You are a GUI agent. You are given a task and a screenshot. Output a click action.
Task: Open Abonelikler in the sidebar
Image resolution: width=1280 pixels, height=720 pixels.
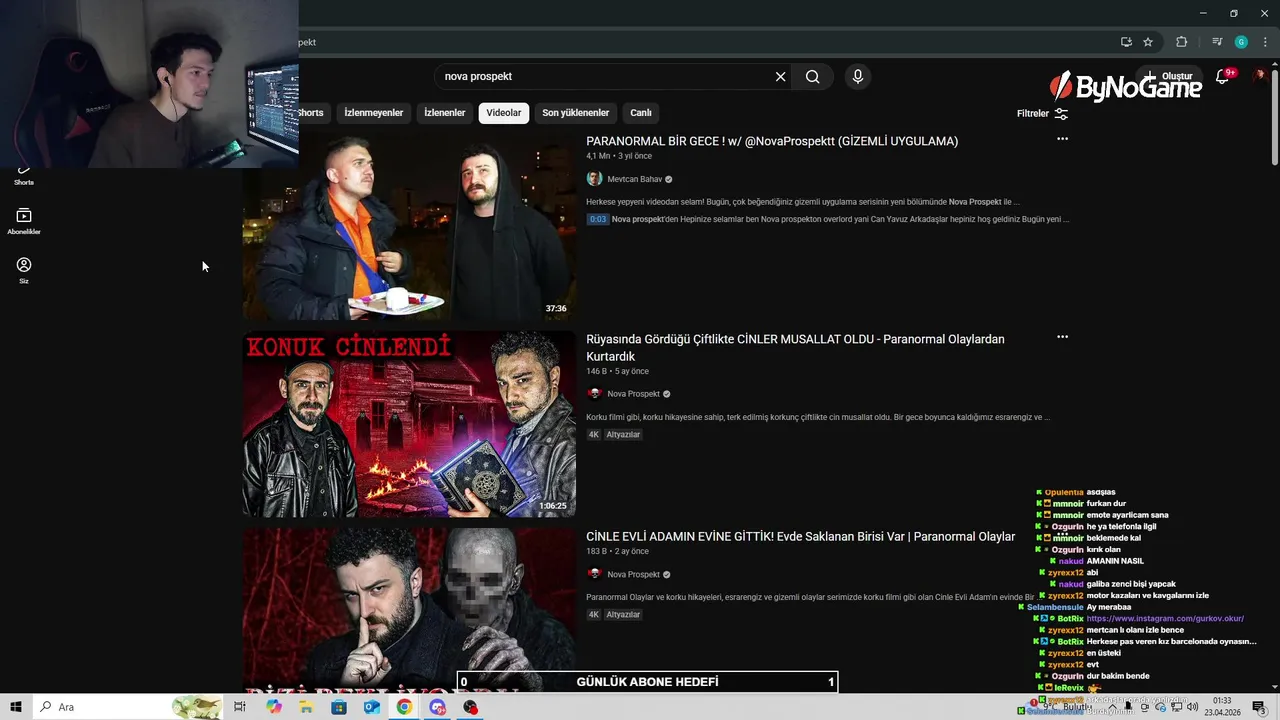click(x=24, y=221)
